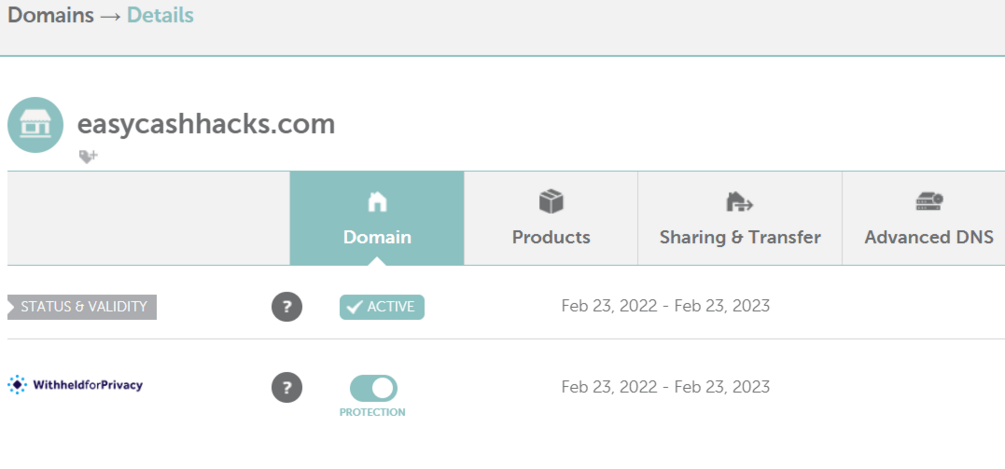Open the help tooltip for WithheldforPrivacy
1005x469 pixels.
[286, 388]
